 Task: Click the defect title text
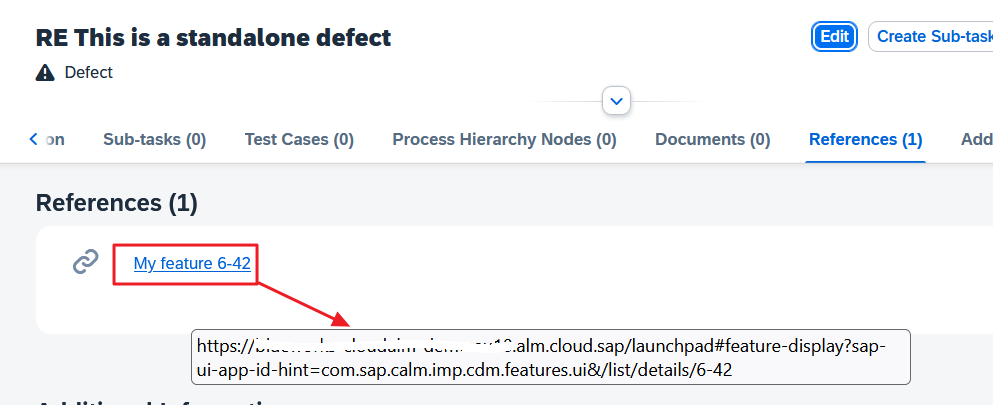[x=213, y=38]
